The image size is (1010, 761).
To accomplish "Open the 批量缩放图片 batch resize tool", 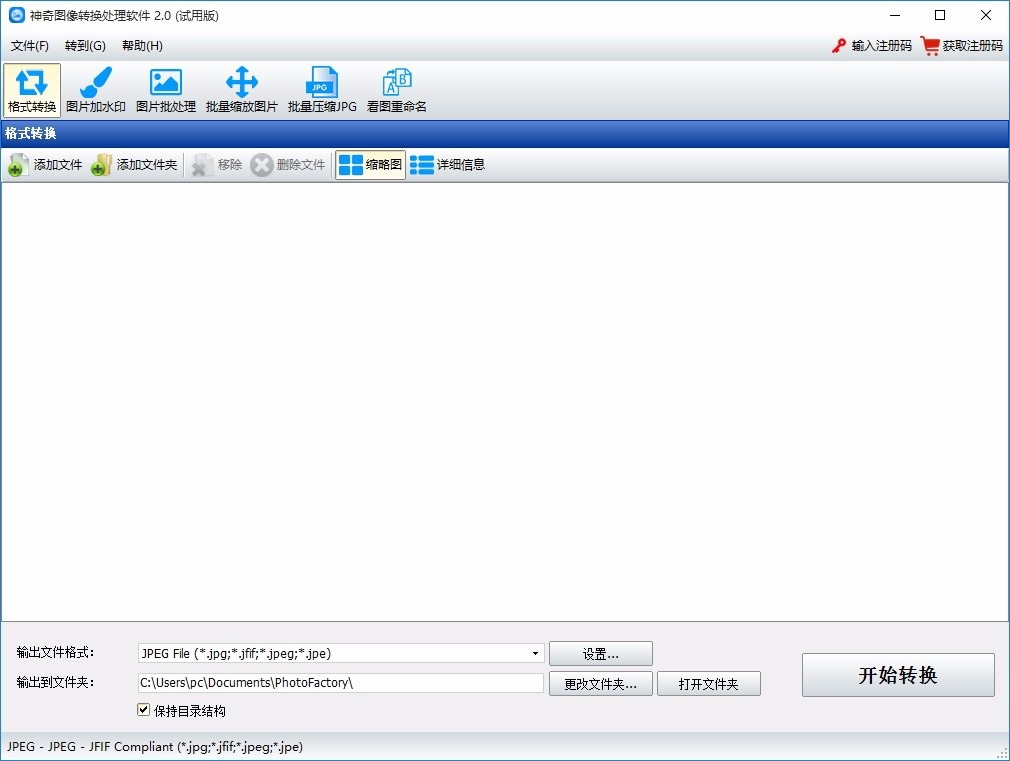I will coord(242,90).
